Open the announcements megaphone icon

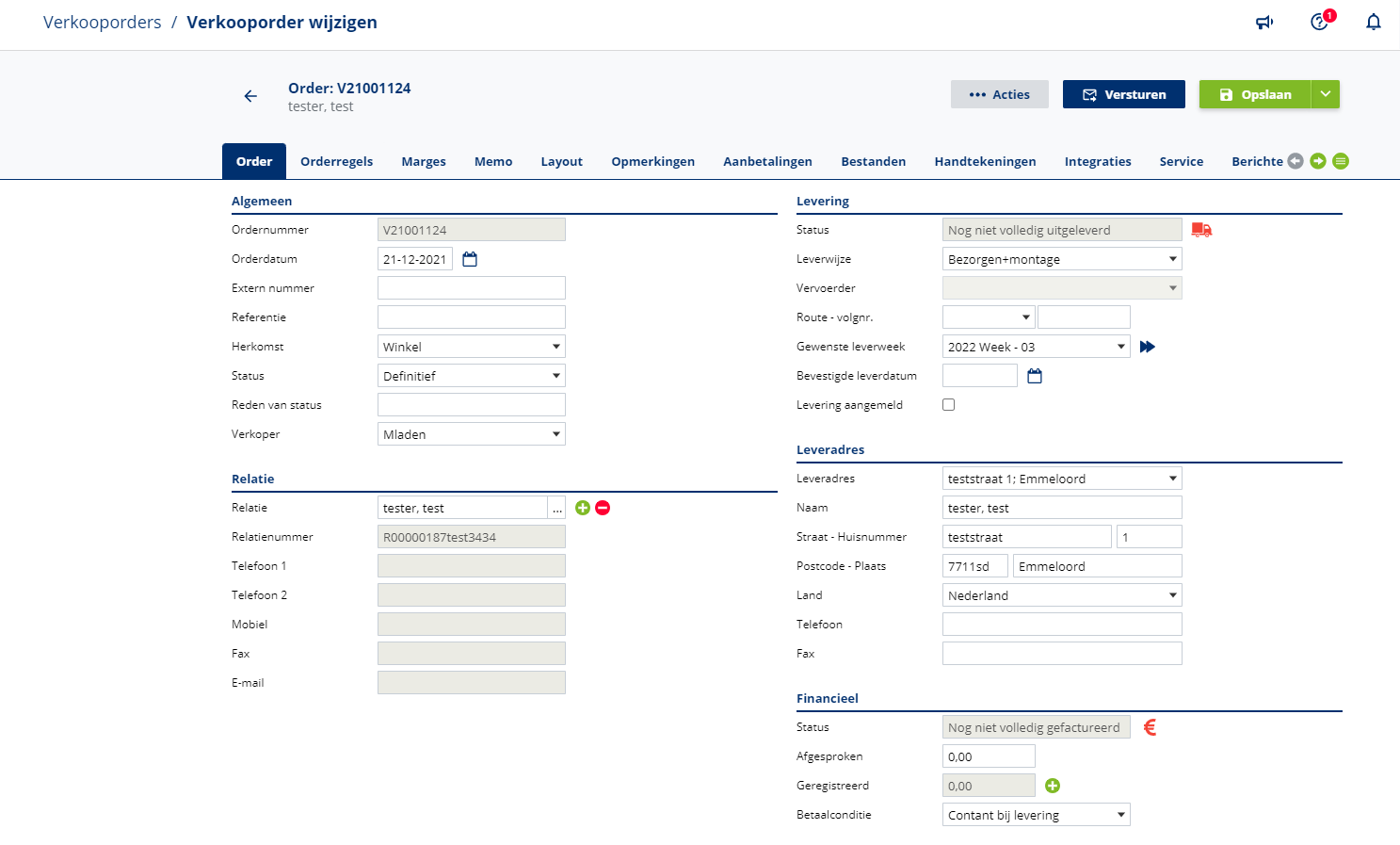click(x=1264, y=23)
